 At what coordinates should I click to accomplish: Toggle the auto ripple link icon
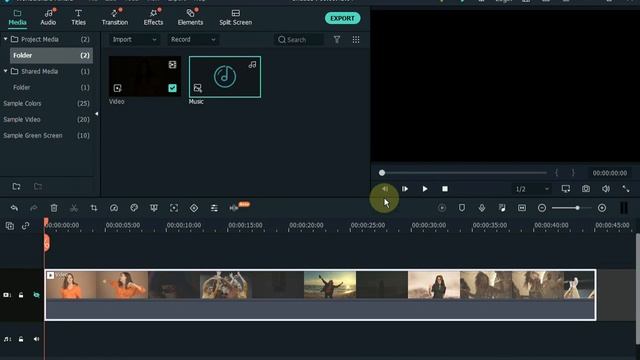(26, 226)
